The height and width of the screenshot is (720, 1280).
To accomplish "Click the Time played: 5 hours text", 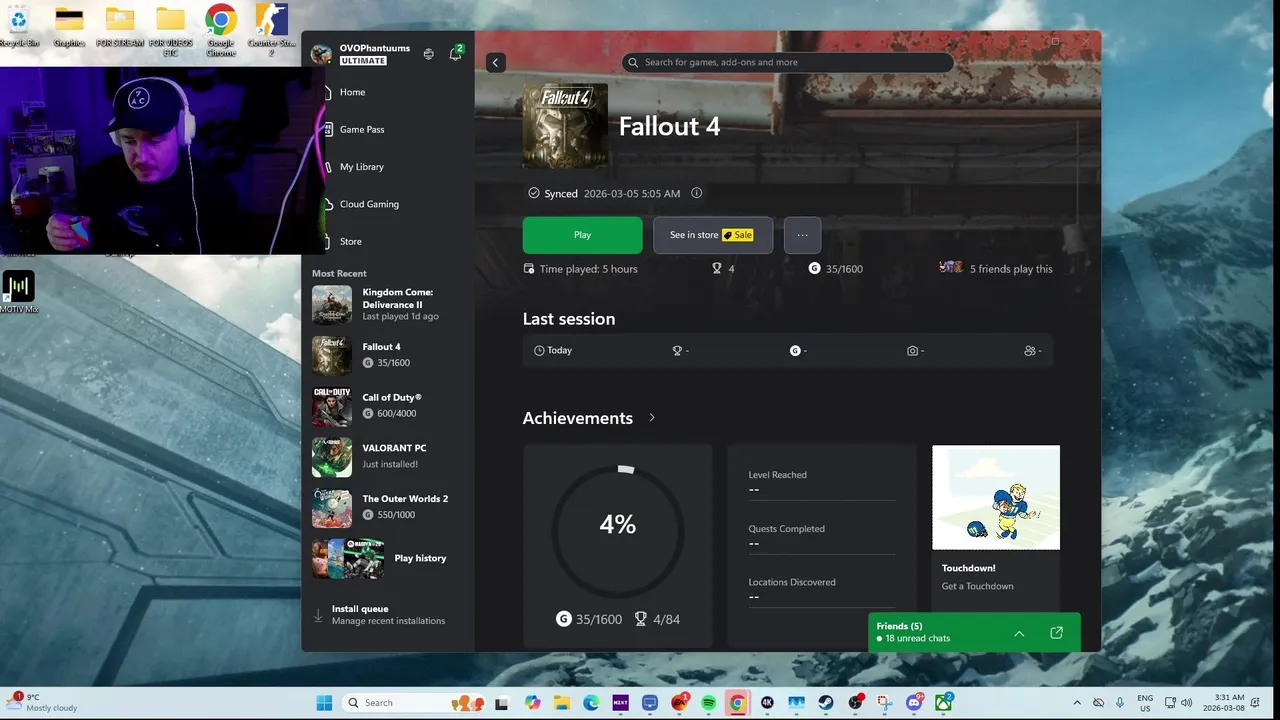I will 588,269.
